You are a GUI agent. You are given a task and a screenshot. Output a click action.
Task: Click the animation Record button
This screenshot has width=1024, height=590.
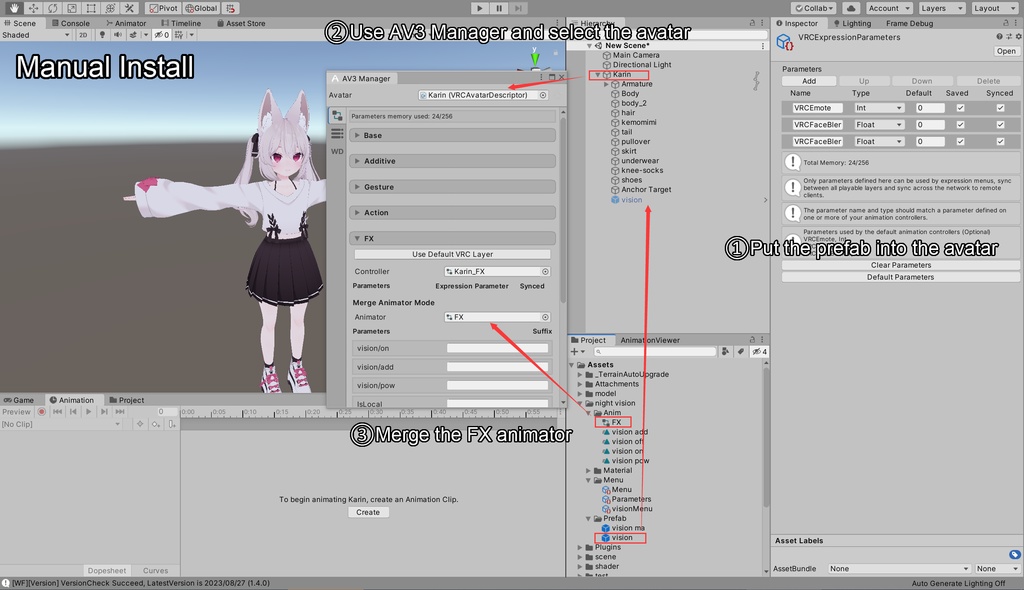point(41,412)
